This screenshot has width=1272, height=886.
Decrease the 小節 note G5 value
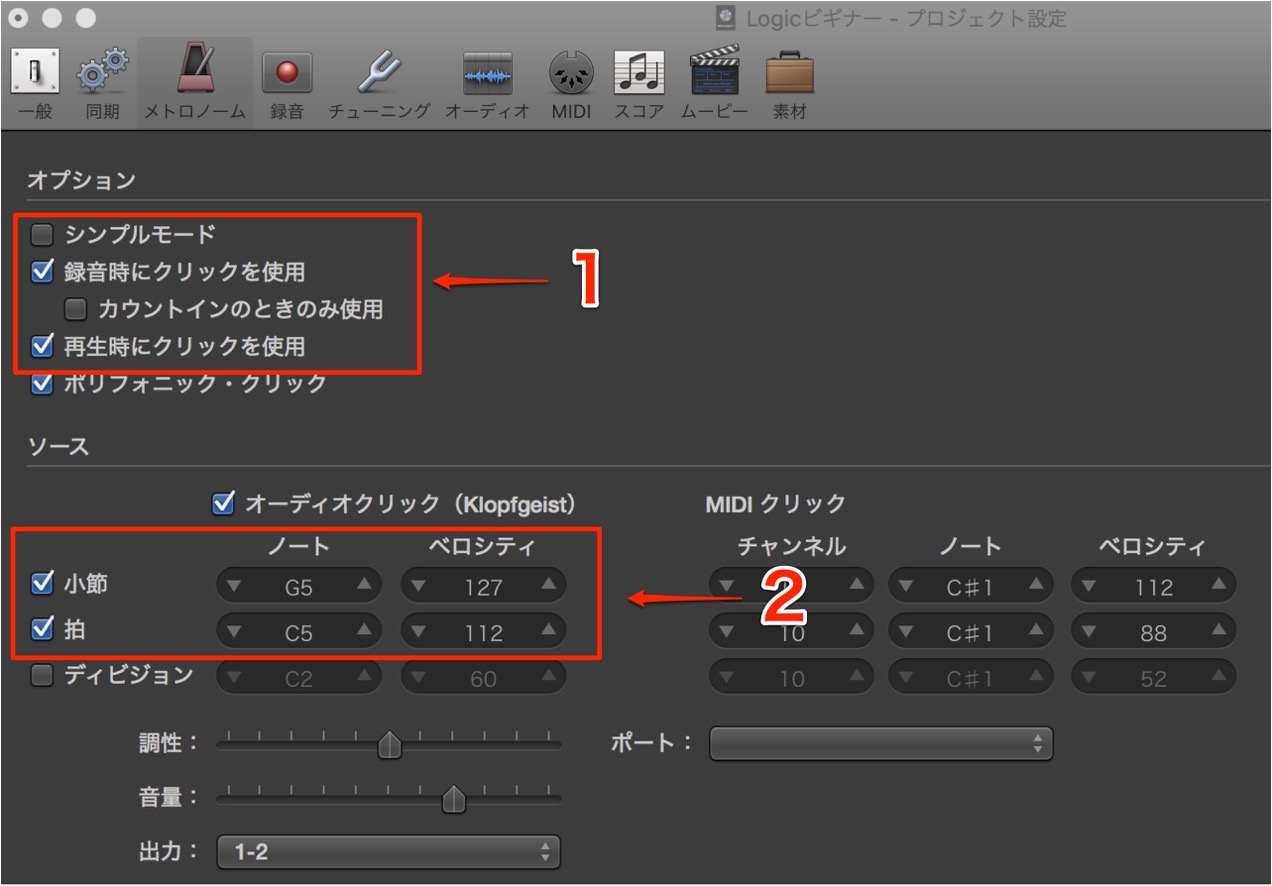click(x=234, y=586)
